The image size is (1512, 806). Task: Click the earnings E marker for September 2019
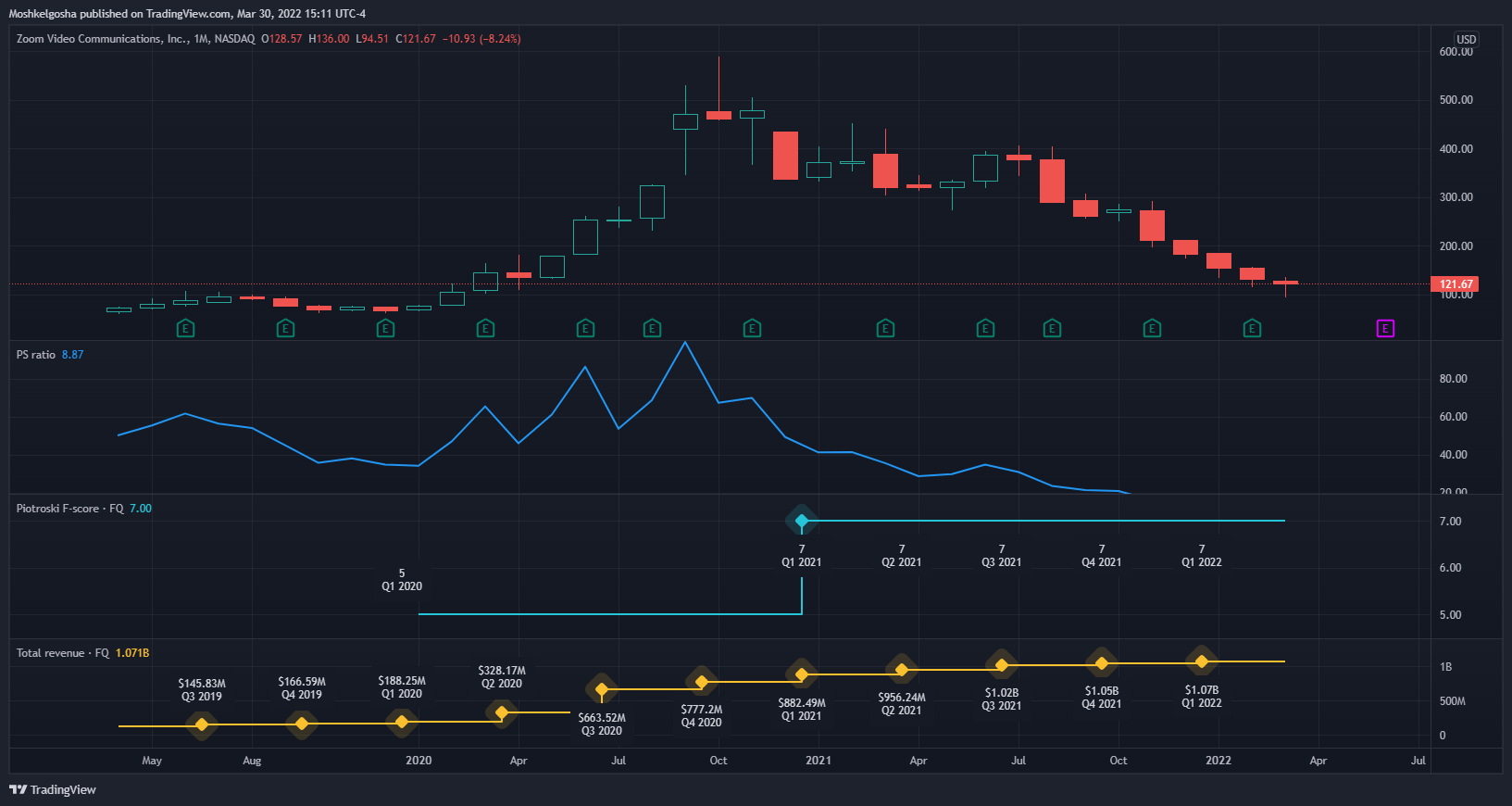tap(285, 328)
